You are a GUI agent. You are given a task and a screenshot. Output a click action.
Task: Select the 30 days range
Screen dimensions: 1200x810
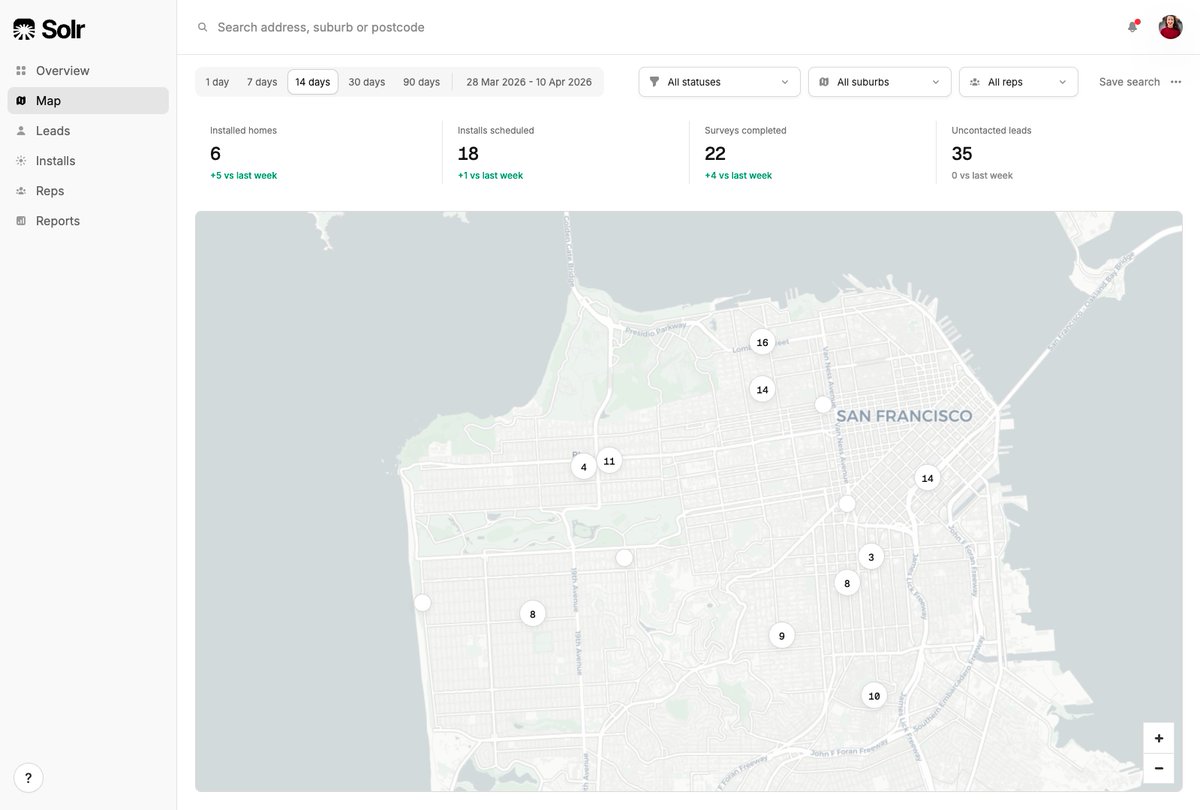coord(367,82)
